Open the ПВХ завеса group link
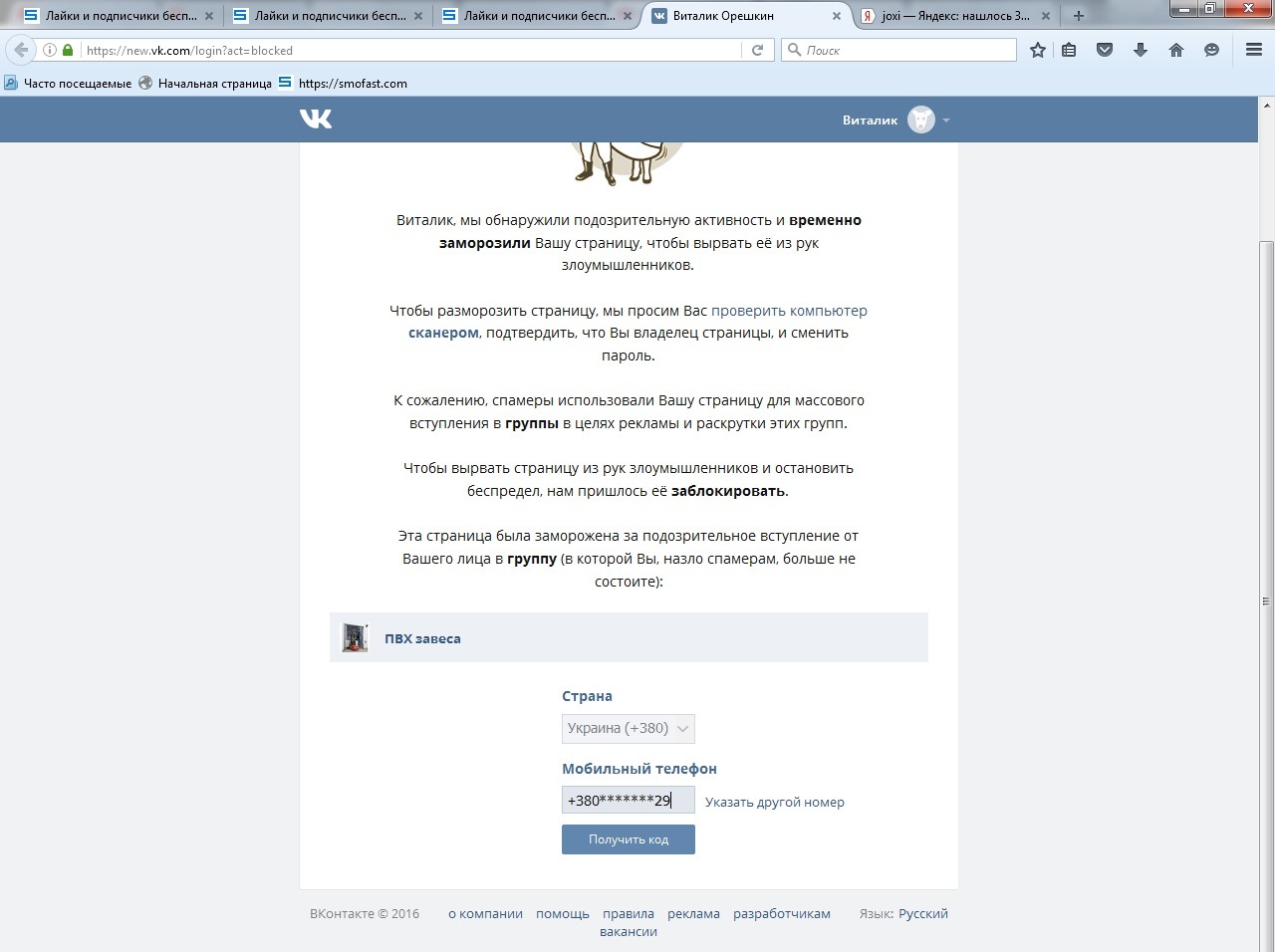 pyautogui.click(x=422, y=638)
